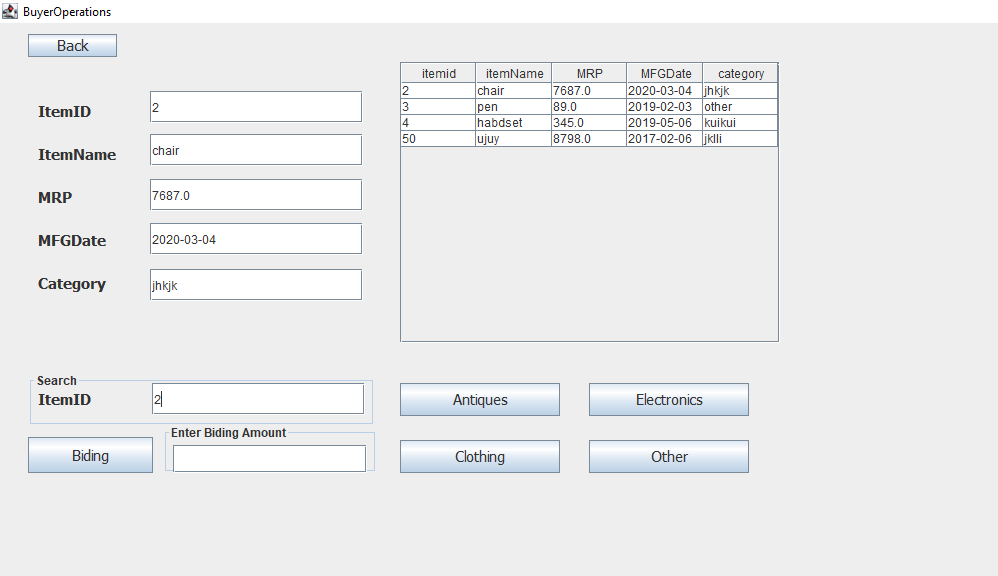
Task: Select the date cell '2019-05-06'
Action: tap(665, 123)
